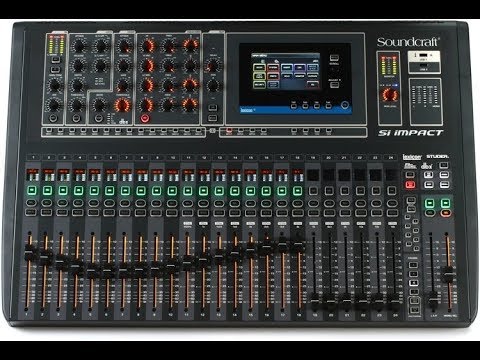480x360 pixels.
Task: Click the LF gain knob in the EQ section
Action: click(146, 105)
